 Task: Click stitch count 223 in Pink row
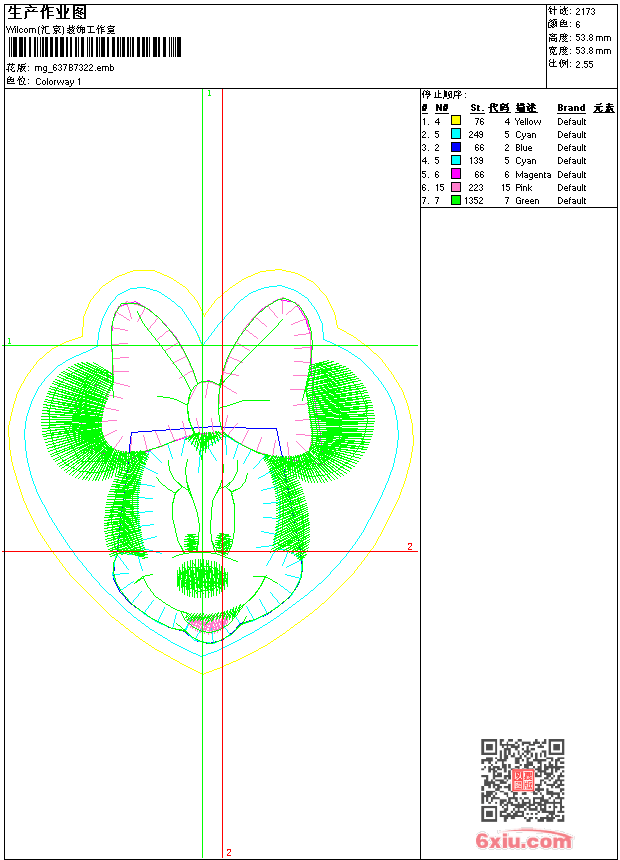pos(476,188)
